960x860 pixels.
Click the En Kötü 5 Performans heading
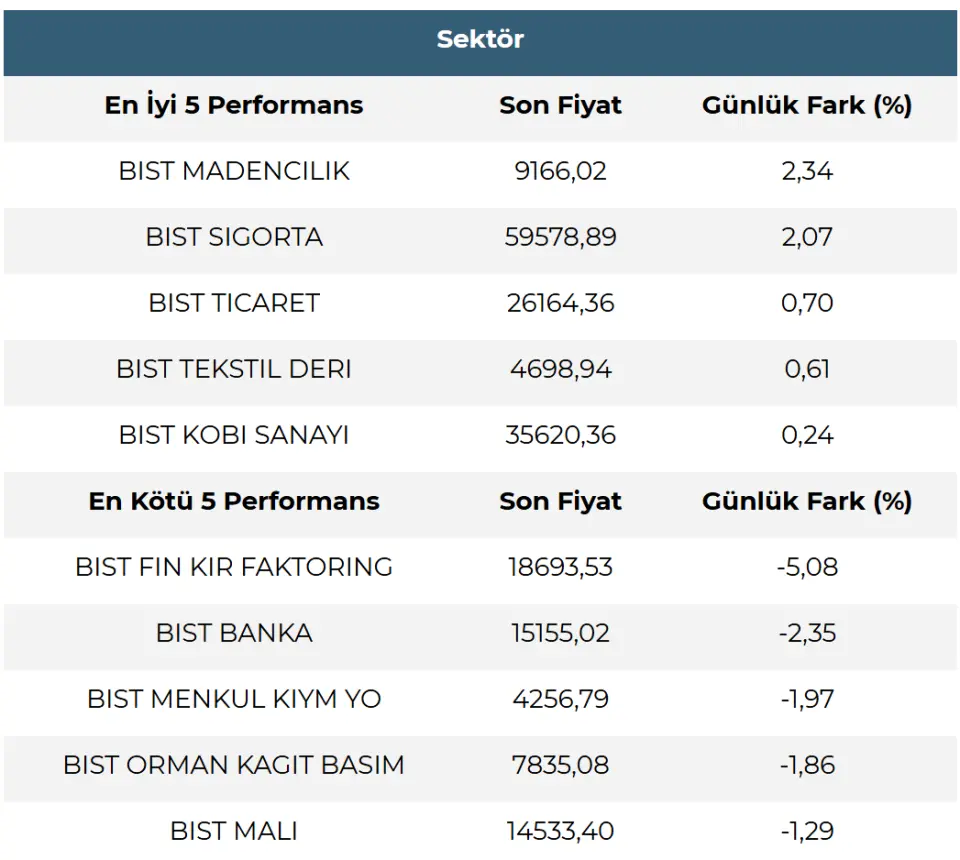coord(234,501)
